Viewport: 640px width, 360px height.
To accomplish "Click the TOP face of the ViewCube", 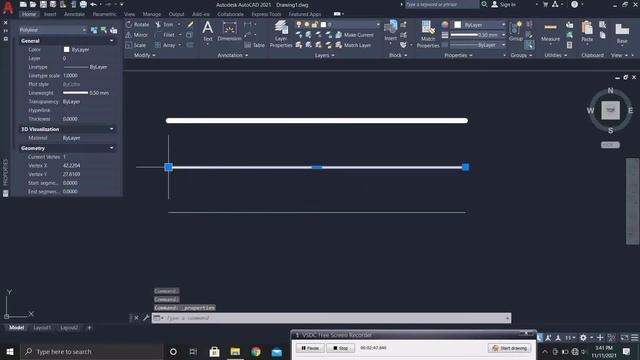I will 610,110.
